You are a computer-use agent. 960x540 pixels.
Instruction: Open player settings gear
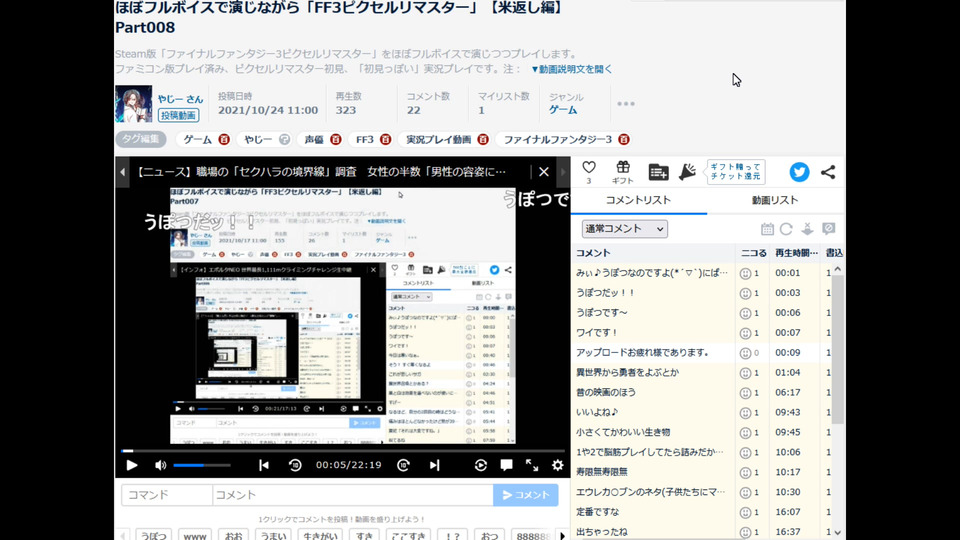[557, 465]
